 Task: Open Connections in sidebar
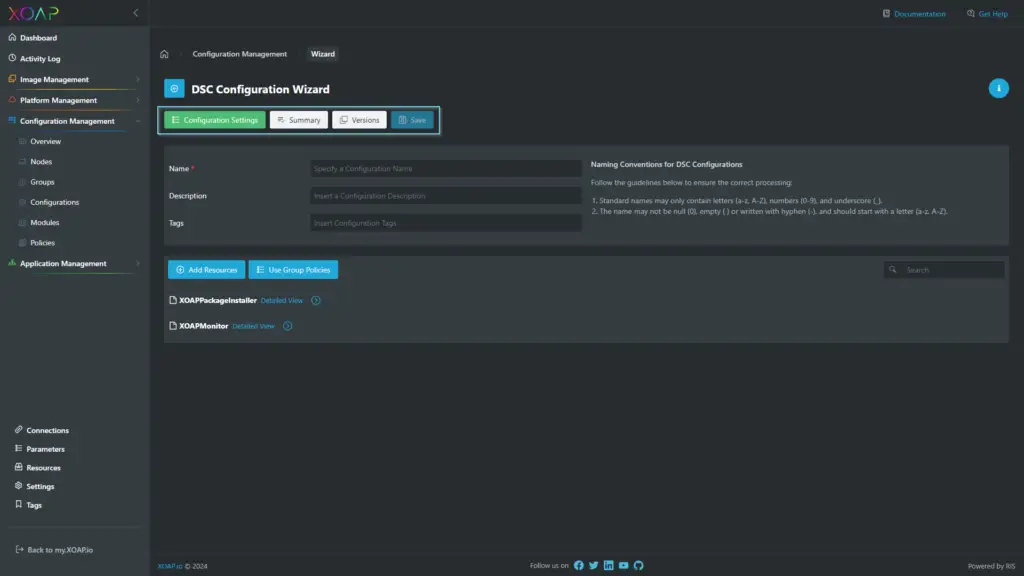click(47, 430)
